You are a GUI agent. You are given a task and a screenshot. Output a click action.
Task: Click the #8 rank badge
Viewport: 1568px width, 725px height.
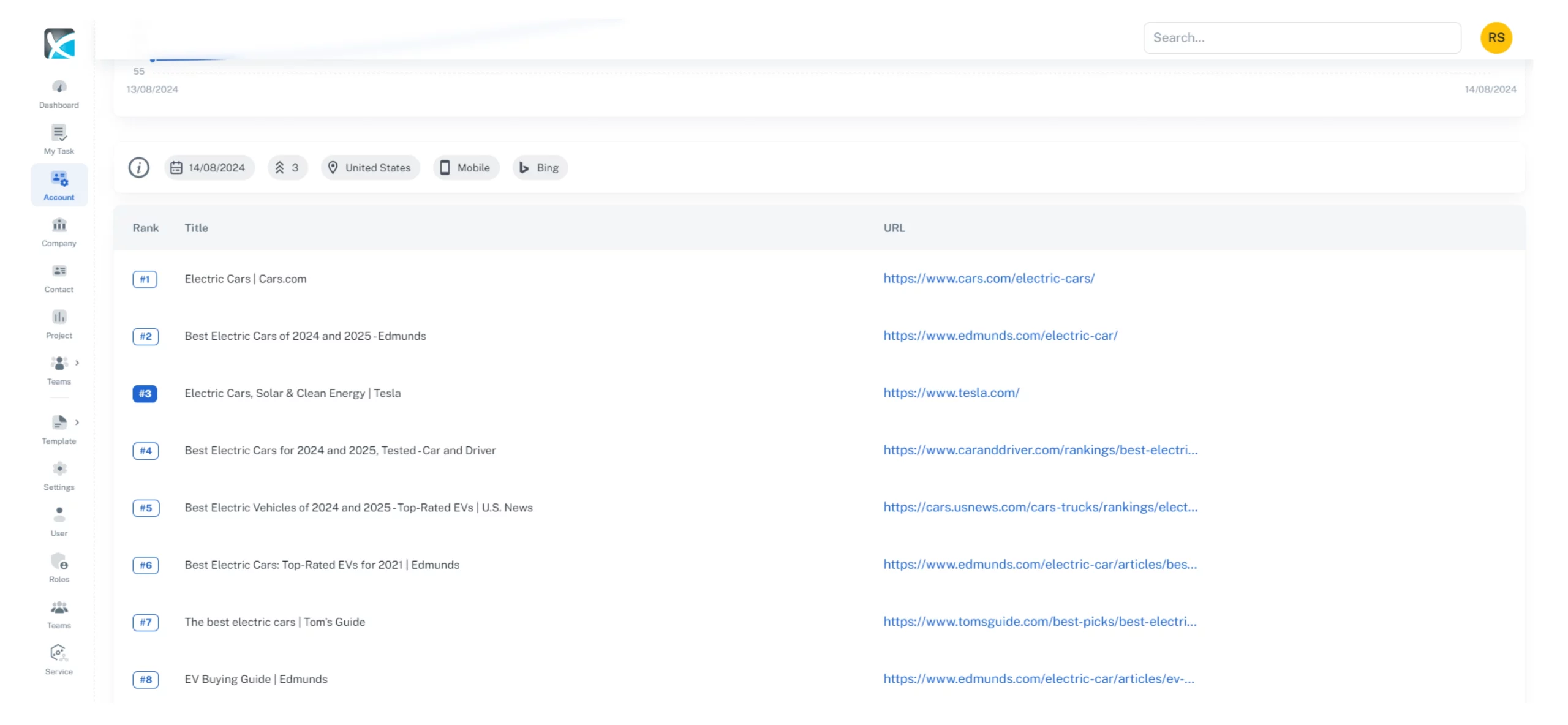pyautogui.click(x=145, y=680)
